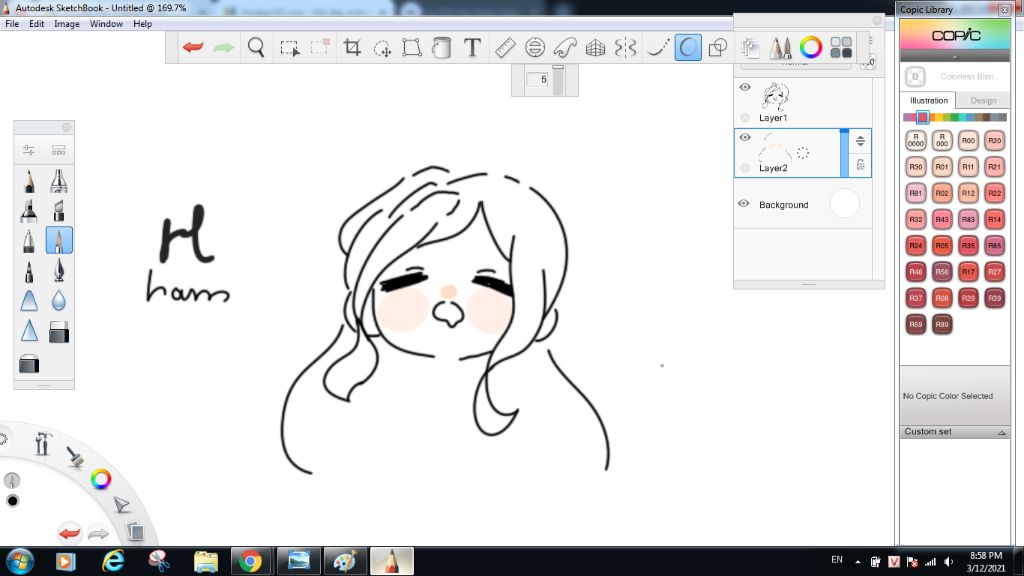1024x576 pixels.
Task: Open the Draw Styles shapes tool
Action: [x=718, y=48]
